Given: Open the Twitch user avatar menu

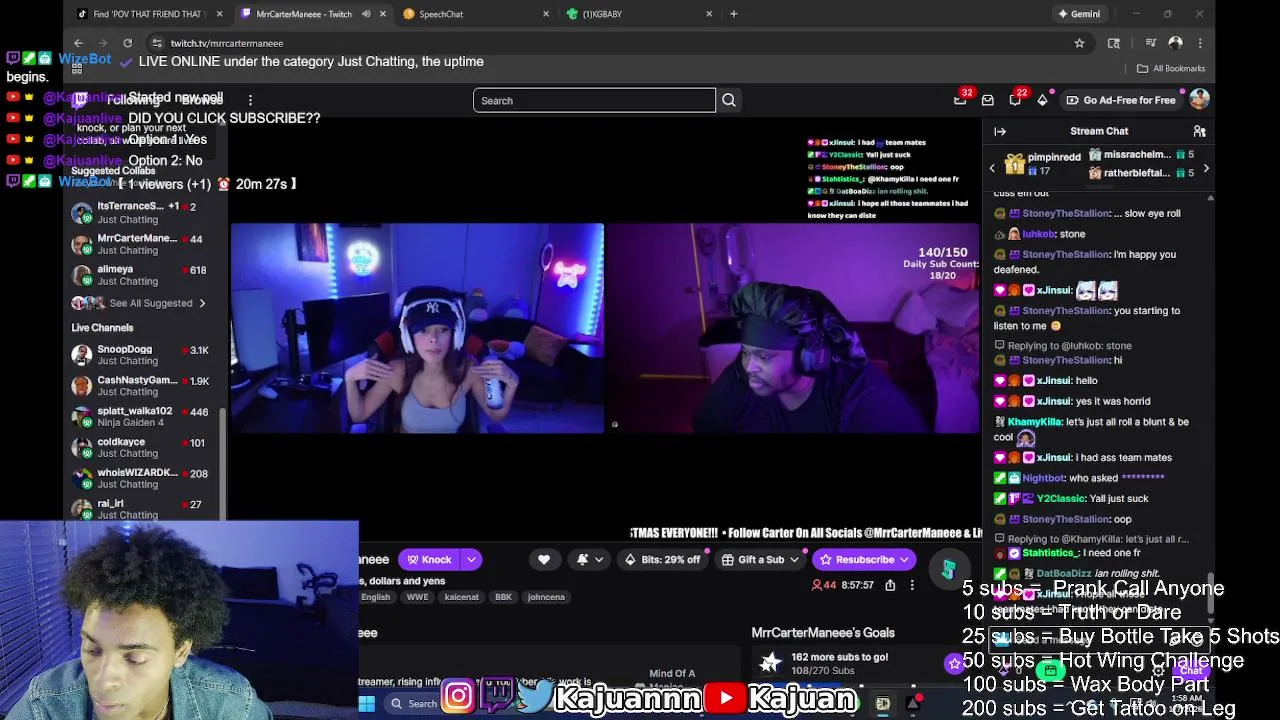Looking at the screenshot, I should [x=1199, y=99].
